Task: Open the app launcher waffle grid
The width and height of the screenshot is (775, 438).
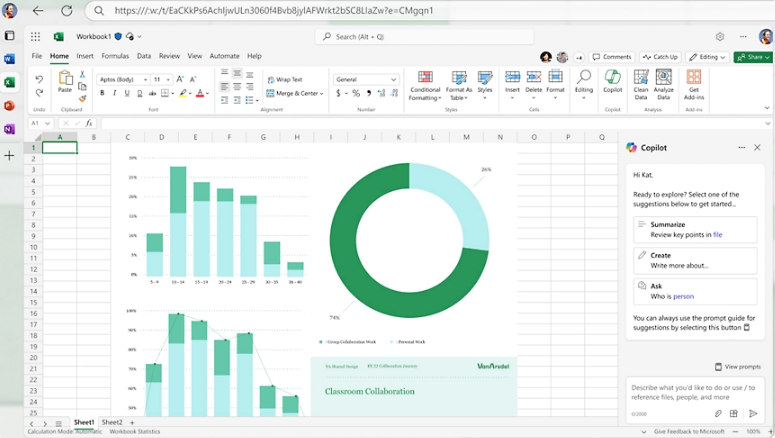Action: (35, 37)
